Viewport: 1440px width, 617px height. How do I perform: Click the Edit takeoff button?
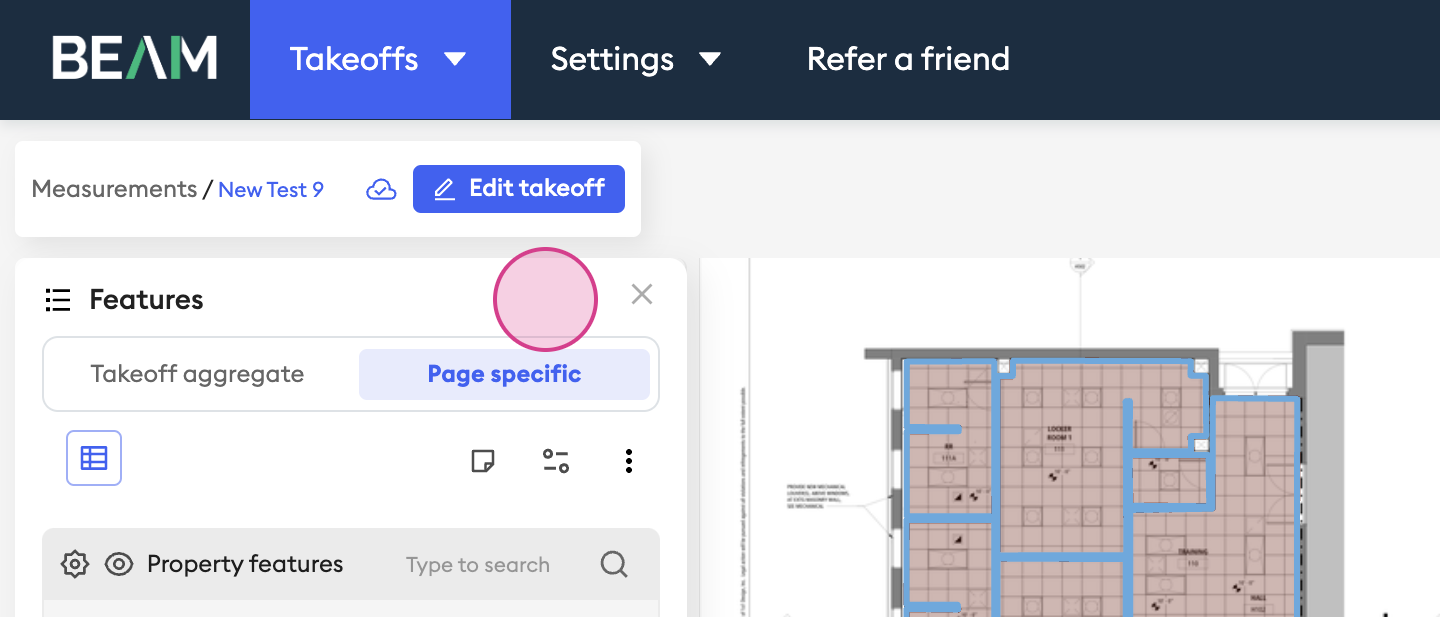tap(518, 188)
